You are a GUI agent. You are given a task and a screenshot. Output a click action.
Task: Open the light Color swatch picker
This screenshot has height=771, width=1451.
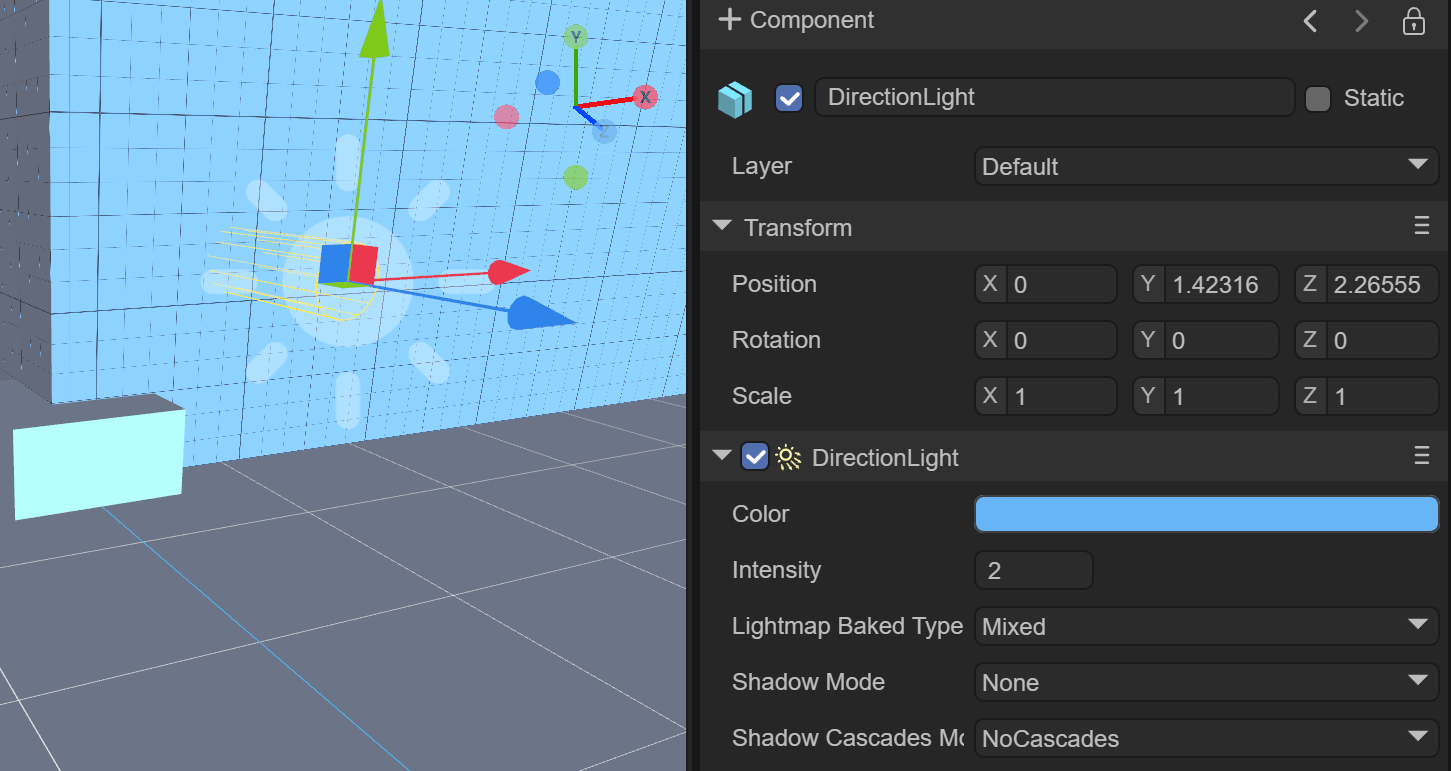pos(1206,514)
